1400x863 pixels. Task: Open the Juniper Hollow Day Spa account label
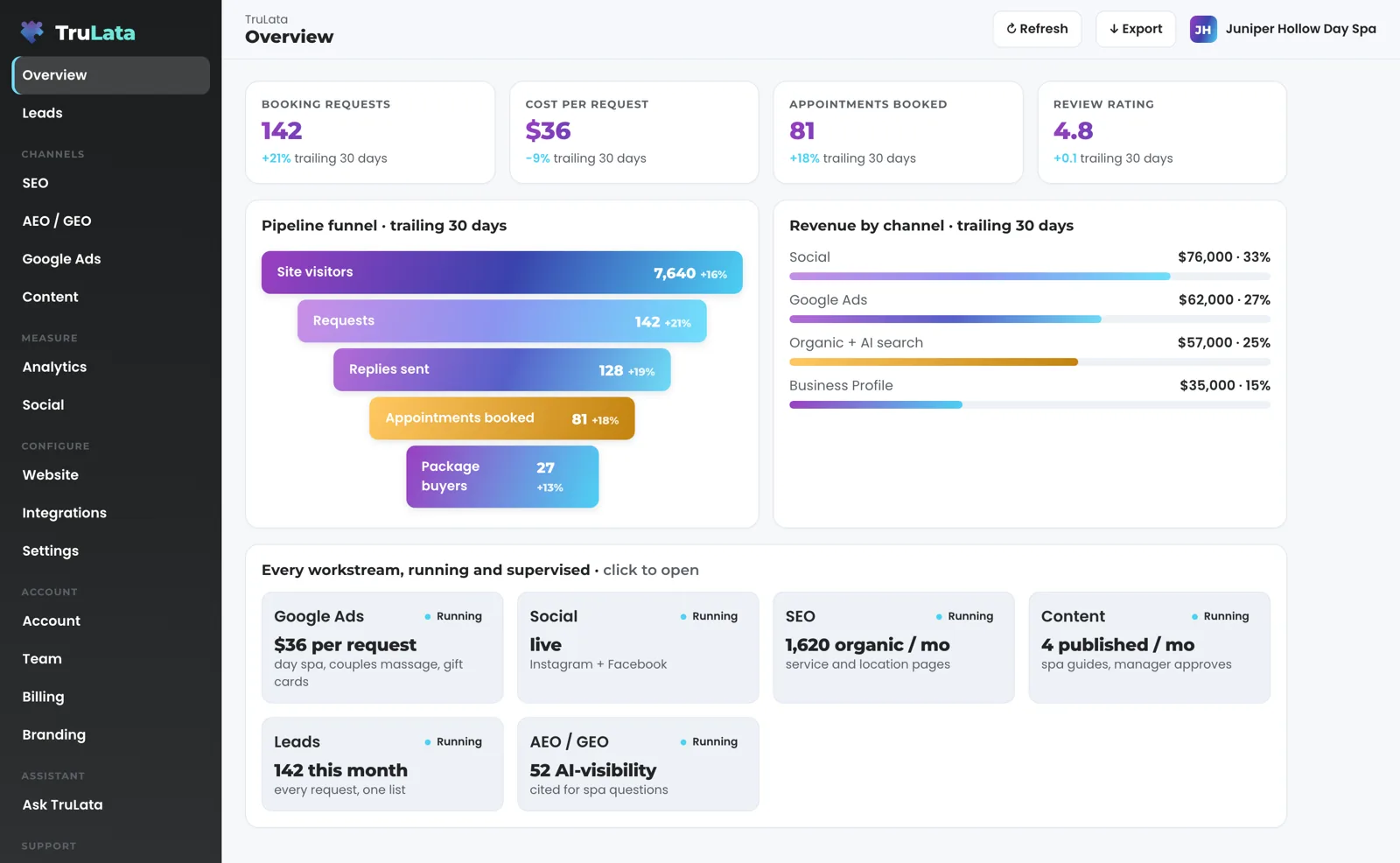point(1300,29)
